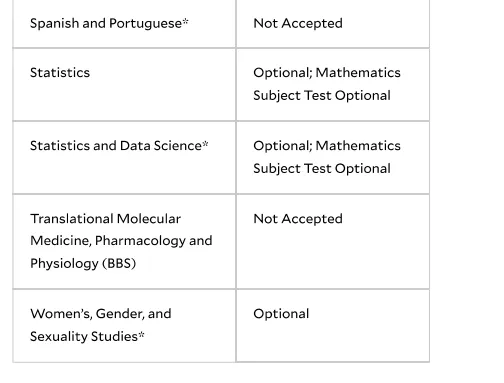Click the asterisk after Statistics and Data Science
Image resolution: width=504 pixels, height=383 pixels.
pos(205,144)
